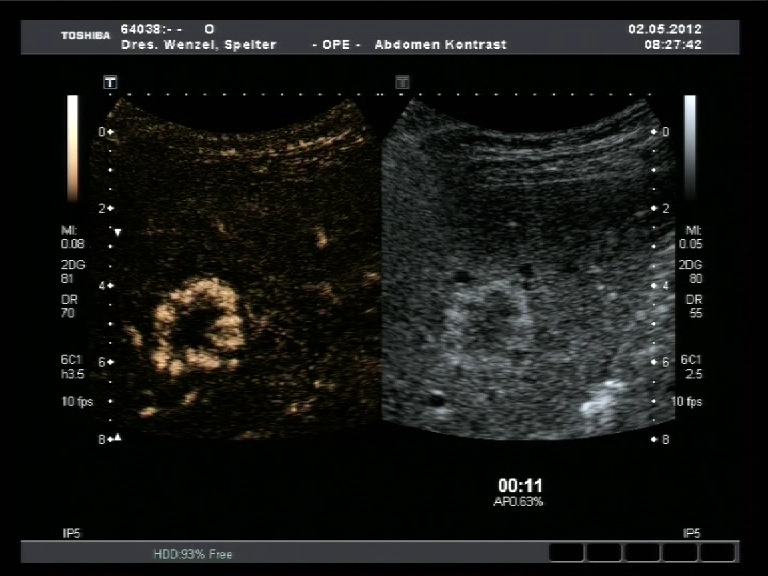The height and width of the screenshot is (576, 768).
Task: Click the OPE label in the header
Action: pyautogui.click(x=329, y=45)
